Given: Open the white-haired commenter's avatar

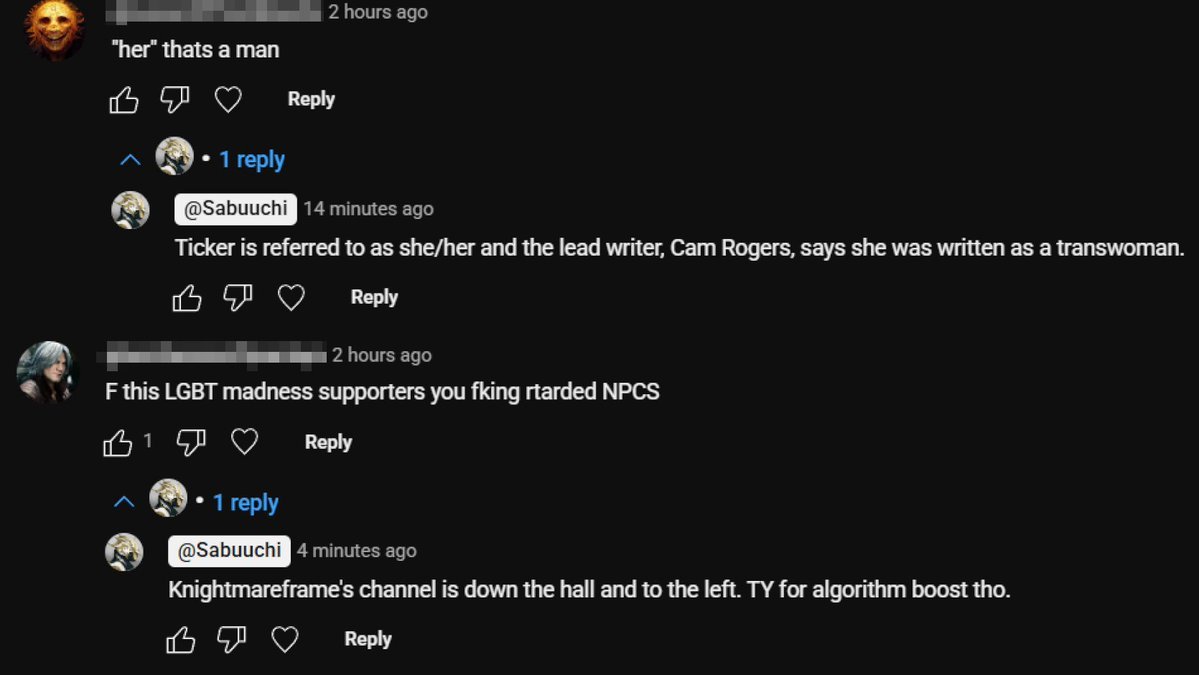Looking at the screenshot, I should coord(46,372).
